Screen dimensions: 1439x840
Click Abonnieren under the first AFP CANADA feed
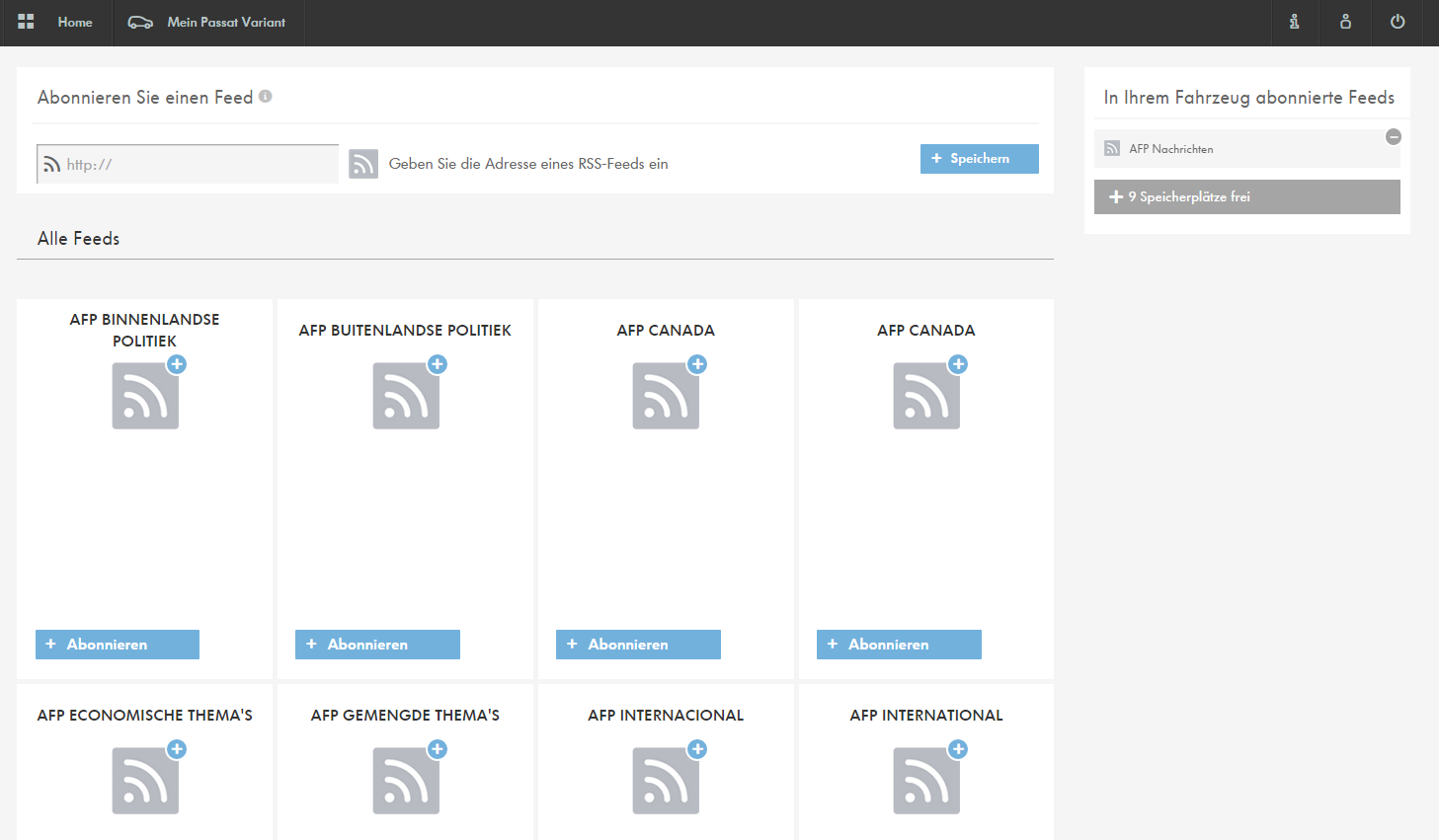tap(638, 644)
